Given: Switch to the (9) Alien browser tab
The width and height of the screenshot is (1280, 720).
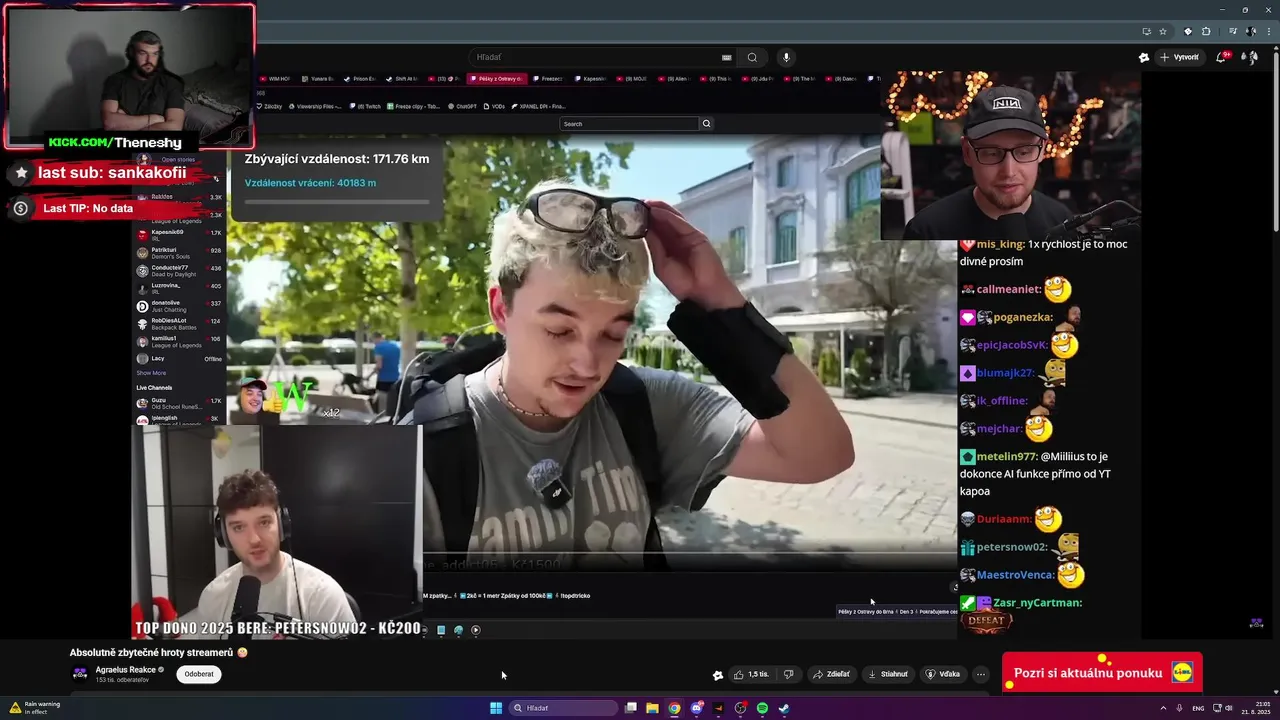Looking at the screenshot, I should (x=675, y=78).
